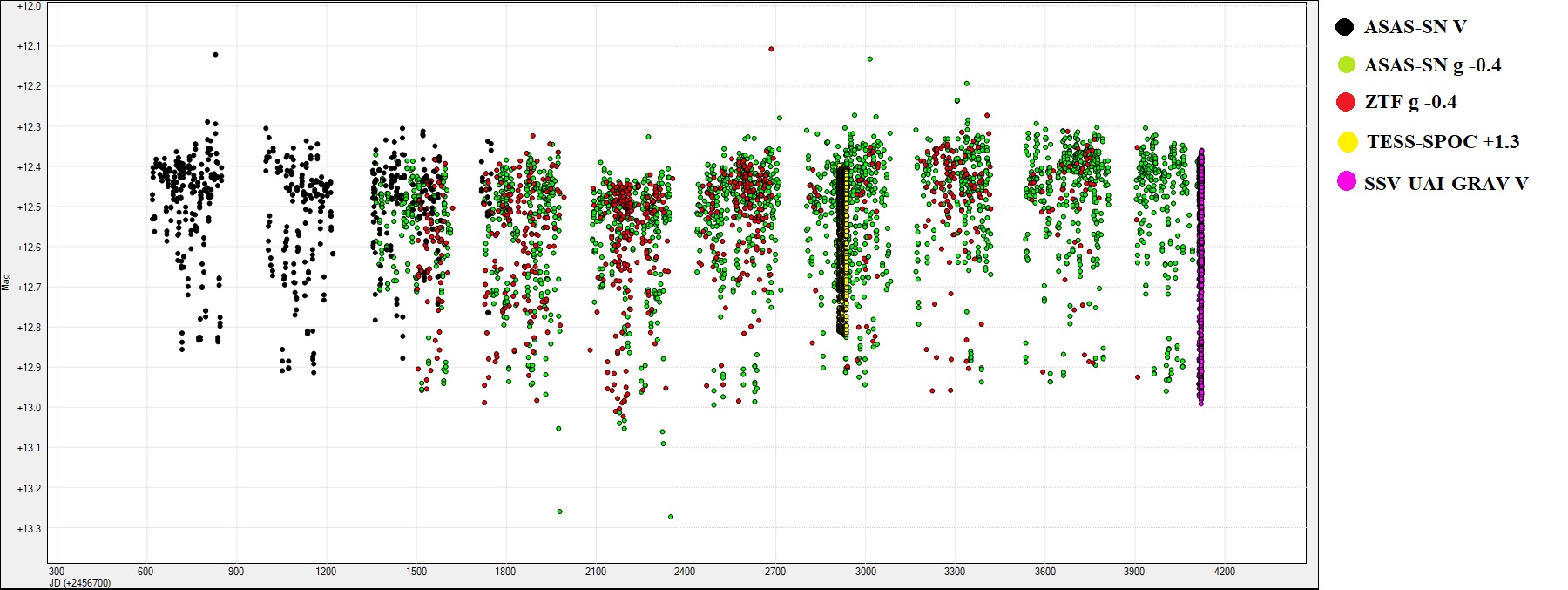
Task: Click the +12.8 magnitude axis tick
Action: point(29,328)
